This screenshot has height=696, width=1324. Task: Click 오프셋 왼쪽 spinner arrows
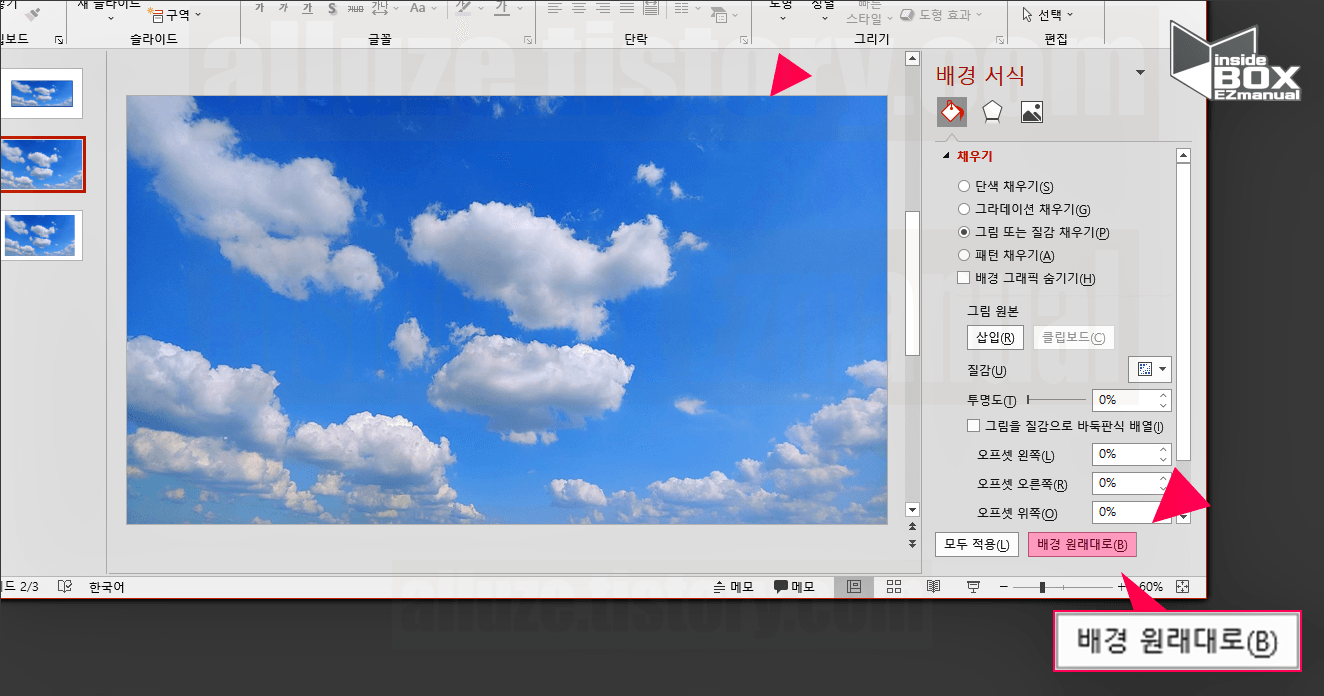[1163, 454]
